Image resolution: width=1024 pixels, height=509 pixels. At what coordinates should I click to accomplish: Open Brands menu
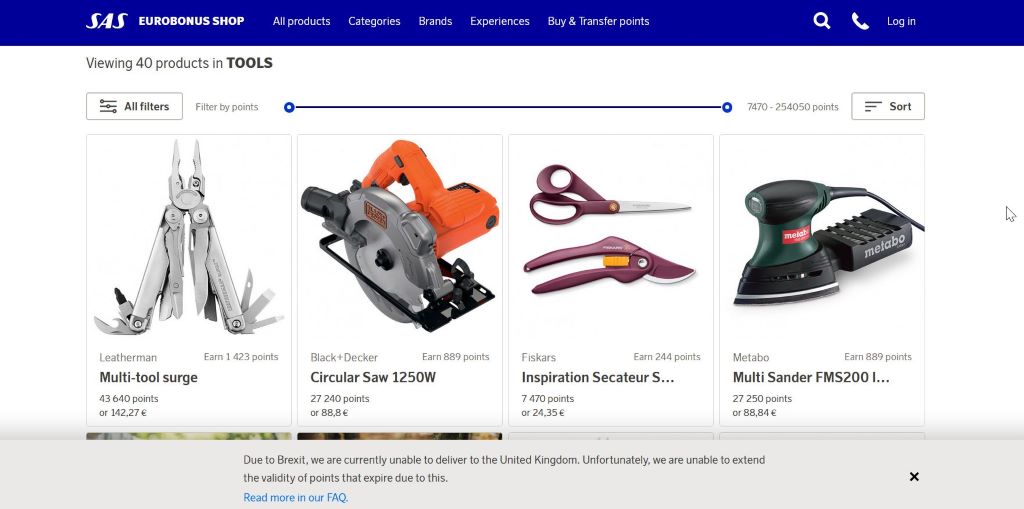pyautogui.click(x=435, y=22)
